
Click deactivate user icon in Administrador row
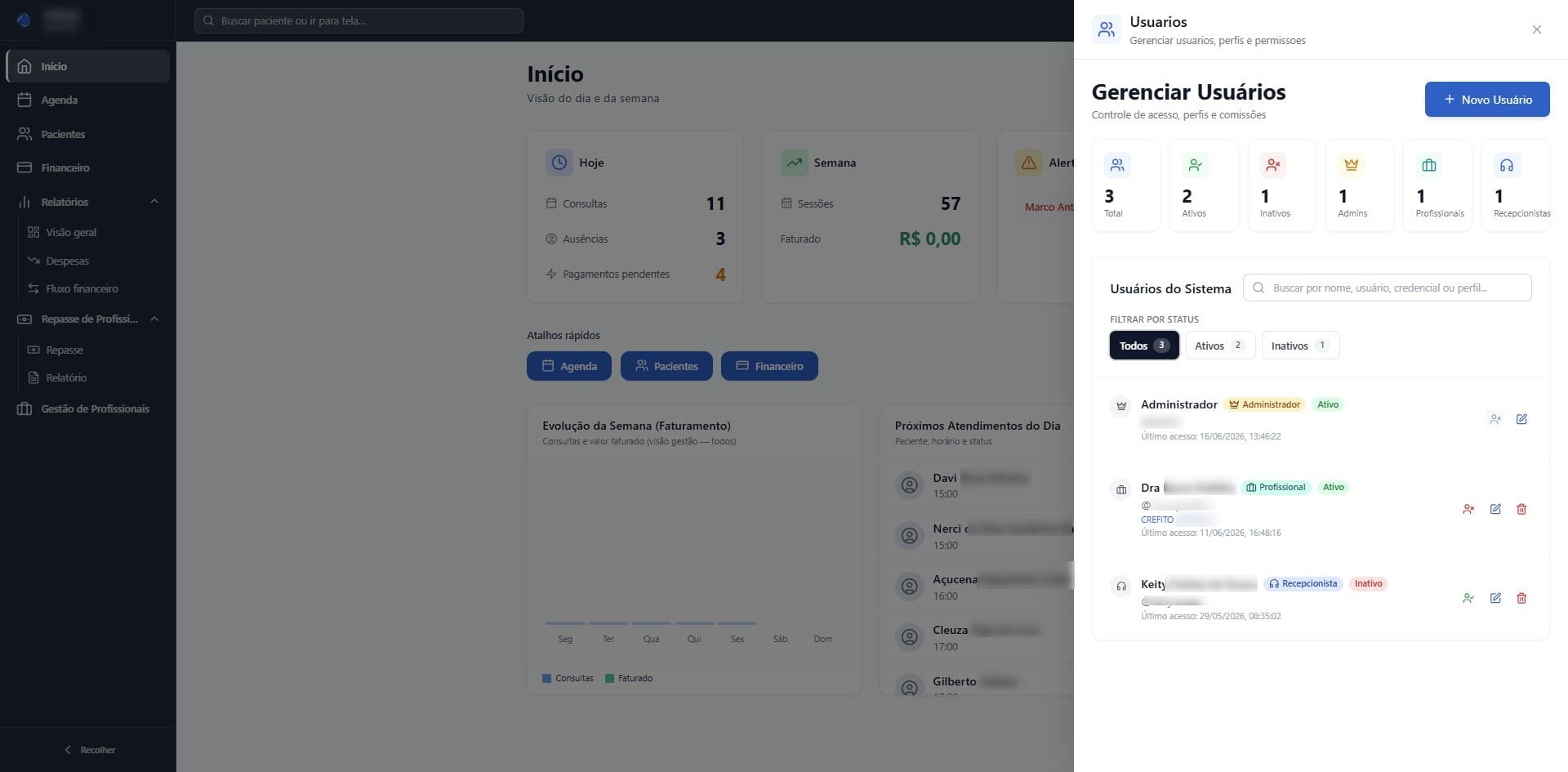click(1495, 419)
